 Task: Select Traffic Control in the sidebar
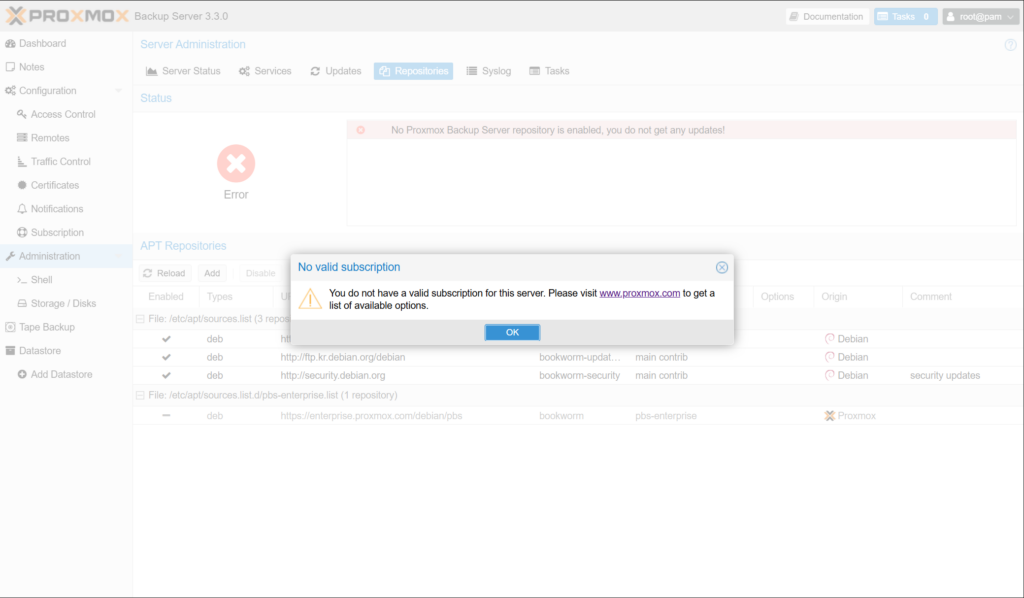click(x=60, y=161)
